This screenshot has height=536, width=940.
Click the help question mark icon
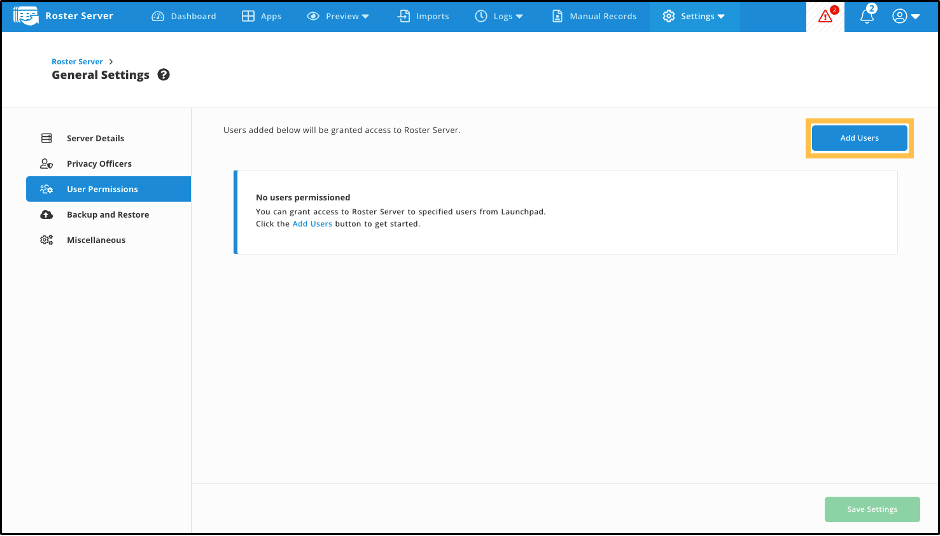164,75
